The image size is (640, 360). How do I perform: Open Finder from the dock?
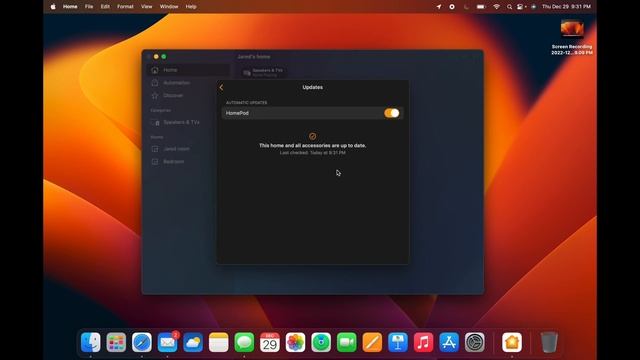[91, 342]
